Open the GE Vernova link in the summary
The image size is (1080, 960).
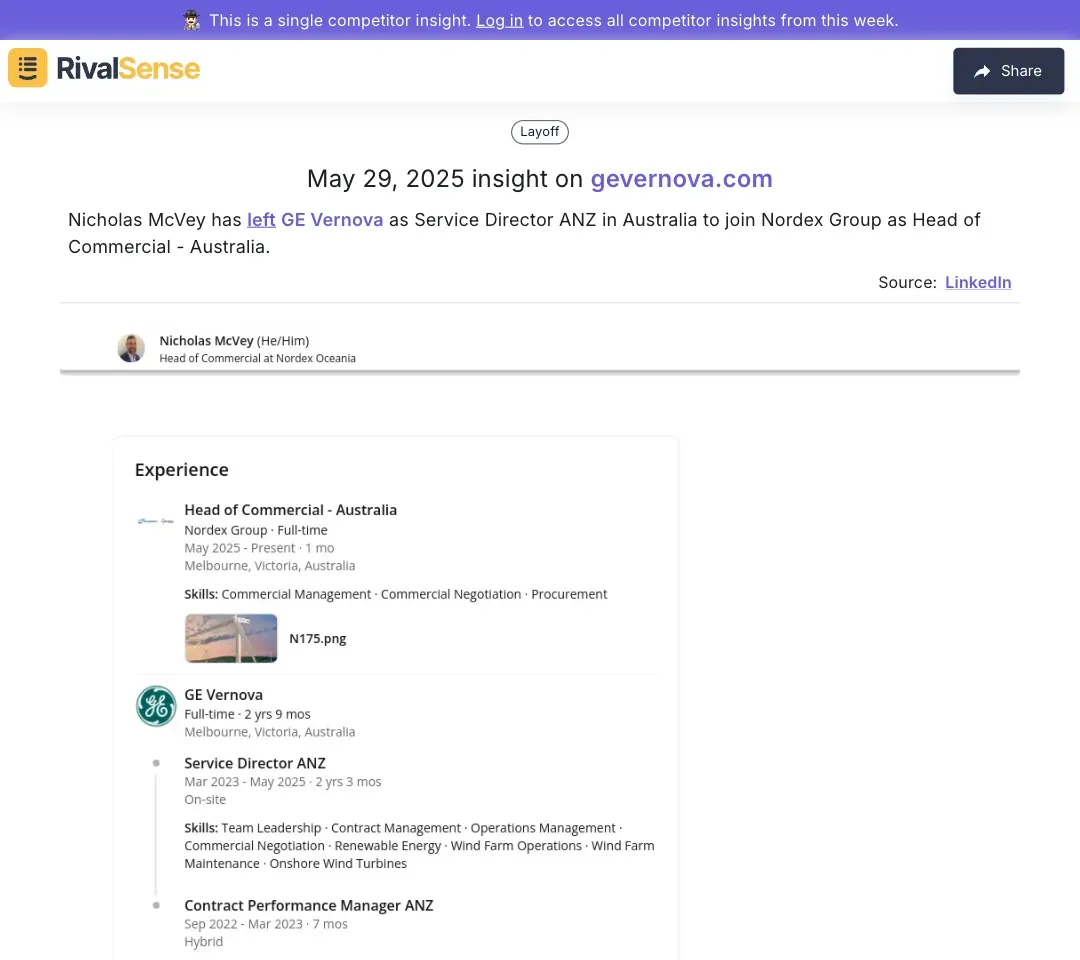332,219
